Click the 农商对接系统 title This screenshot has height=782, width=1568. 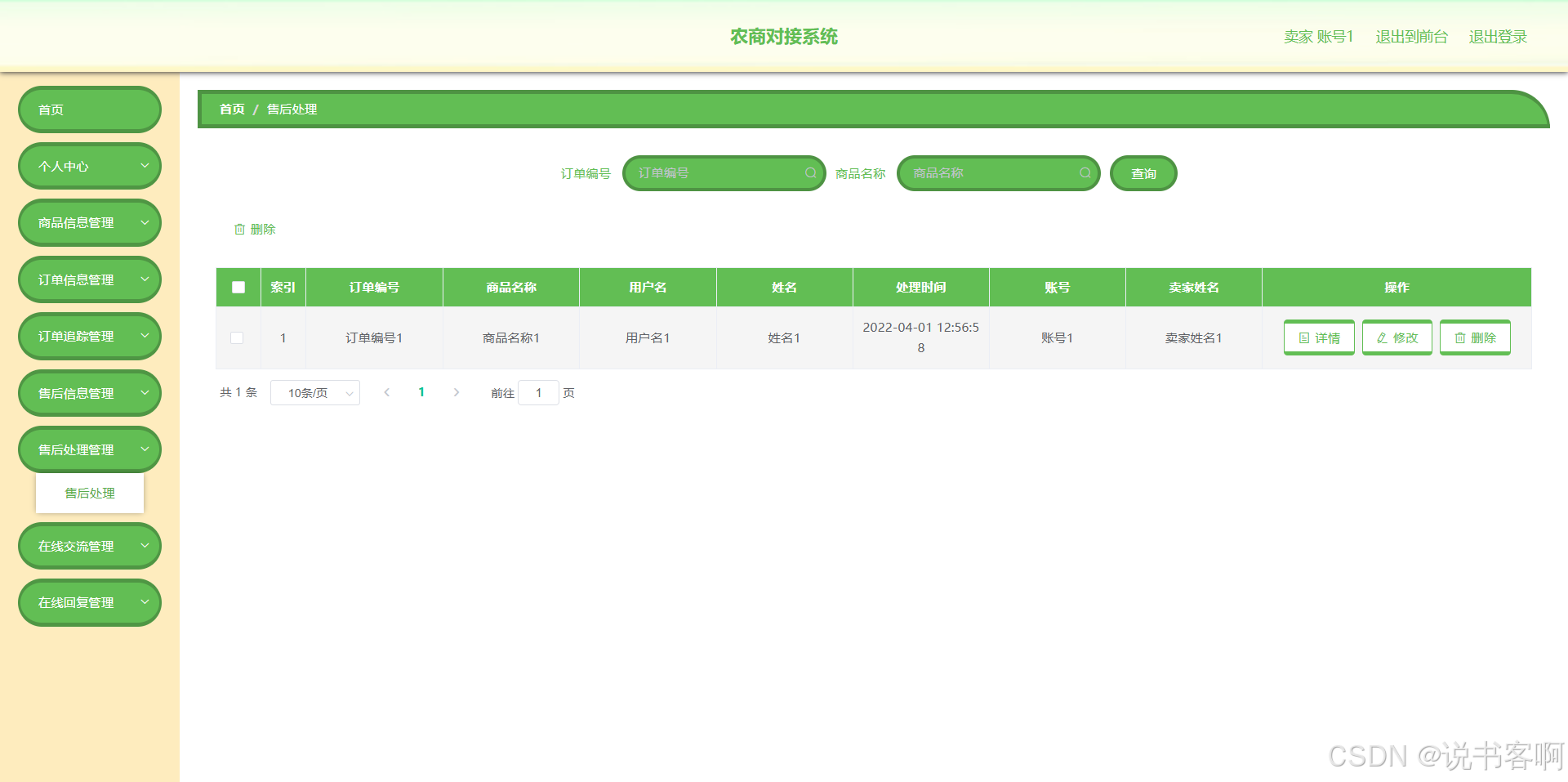pyautogui.click(x=784, y=37)
